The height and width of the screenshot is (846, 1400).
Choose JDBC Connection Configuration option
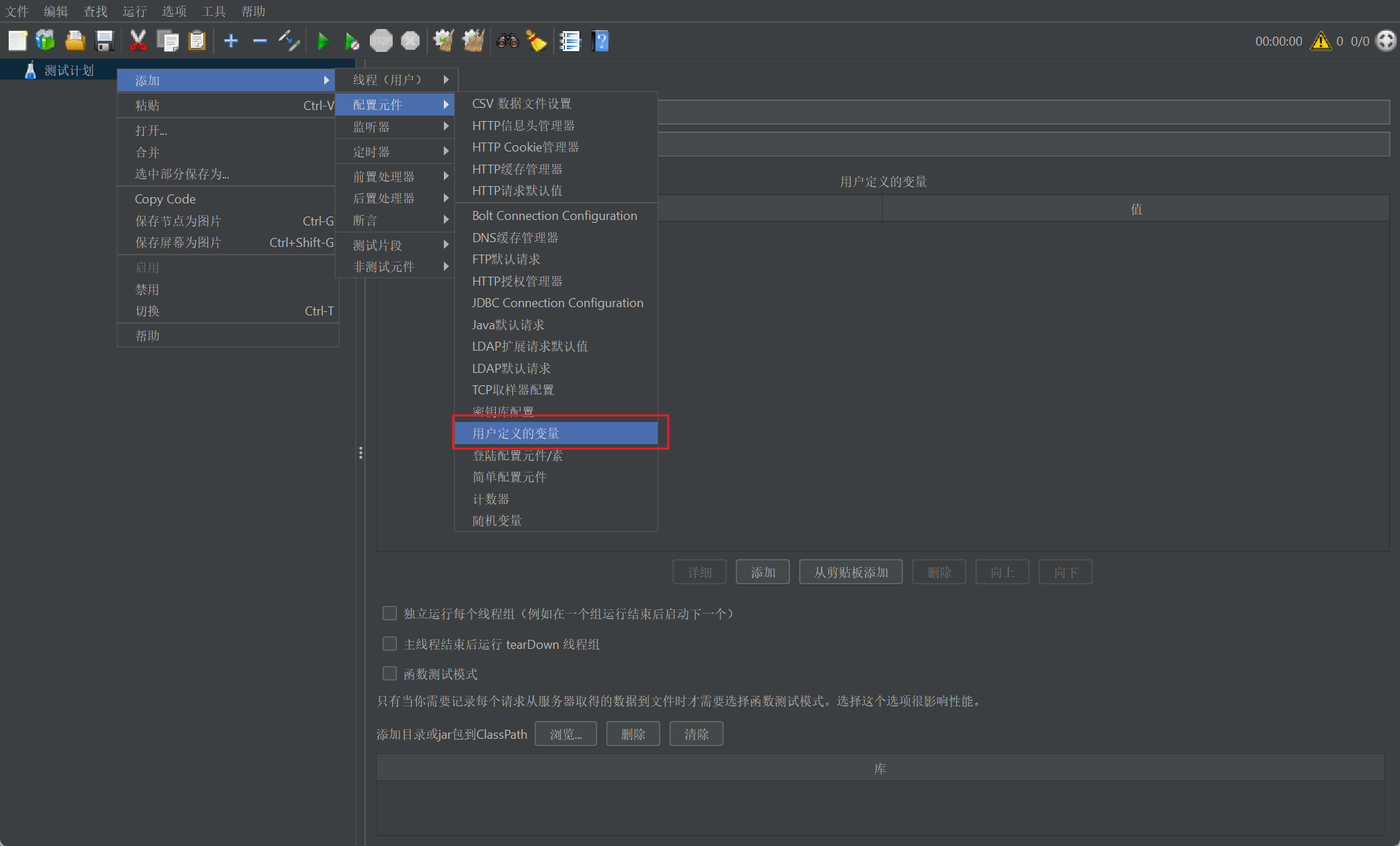pyautogui.click(x=556, y=302)
